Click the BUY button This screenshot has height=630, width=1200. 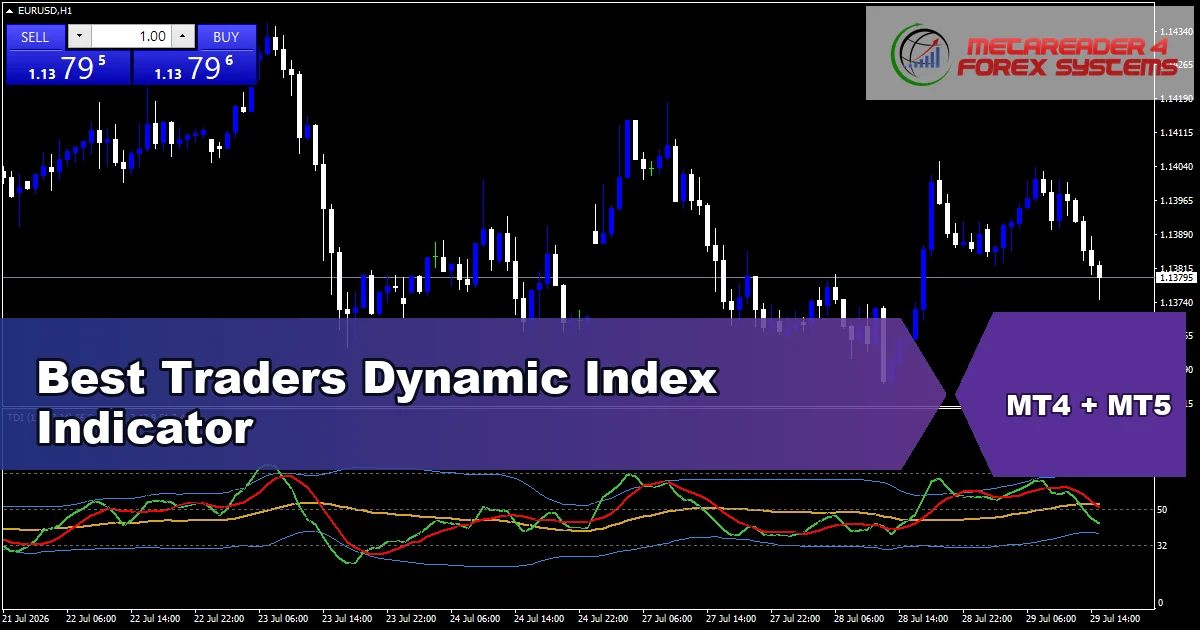click(227, 37)
